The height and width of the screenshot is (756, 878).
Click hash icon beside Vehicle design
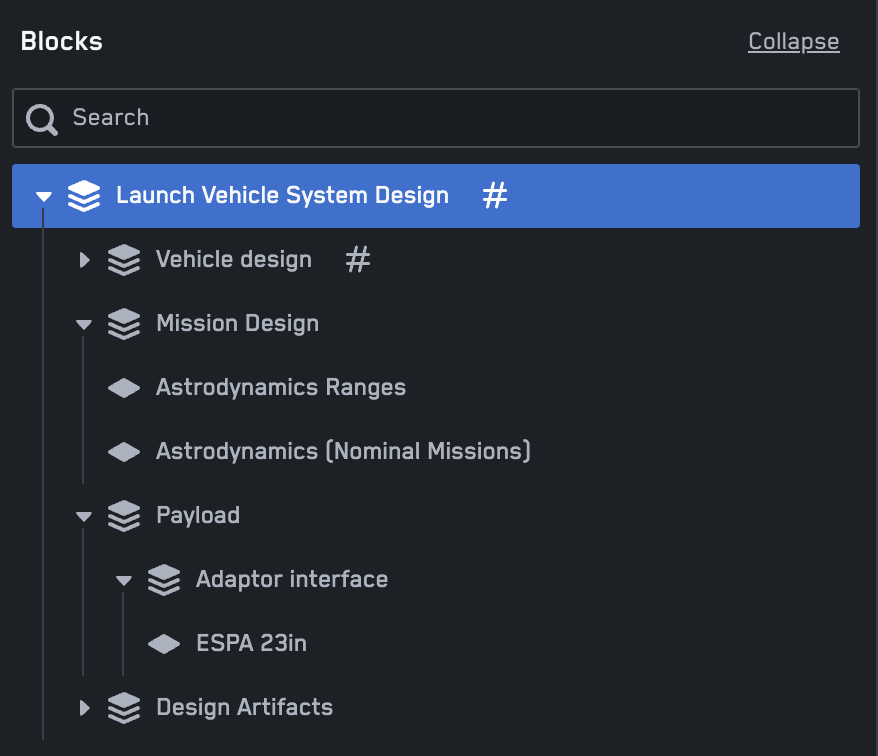pyautogui.click(x=358, y=259)
